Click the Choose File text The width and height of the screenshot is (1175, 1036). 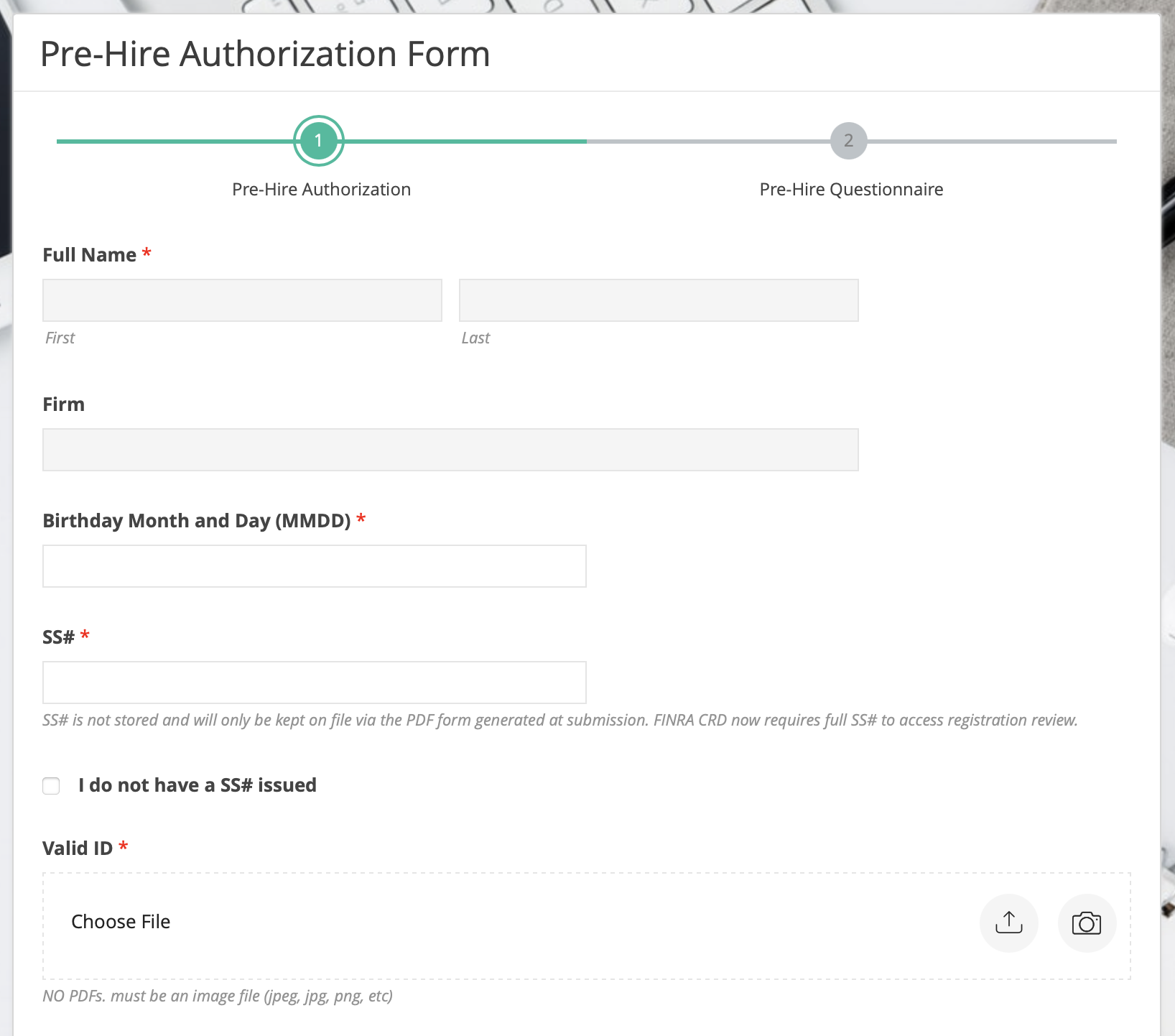point(121,922)
